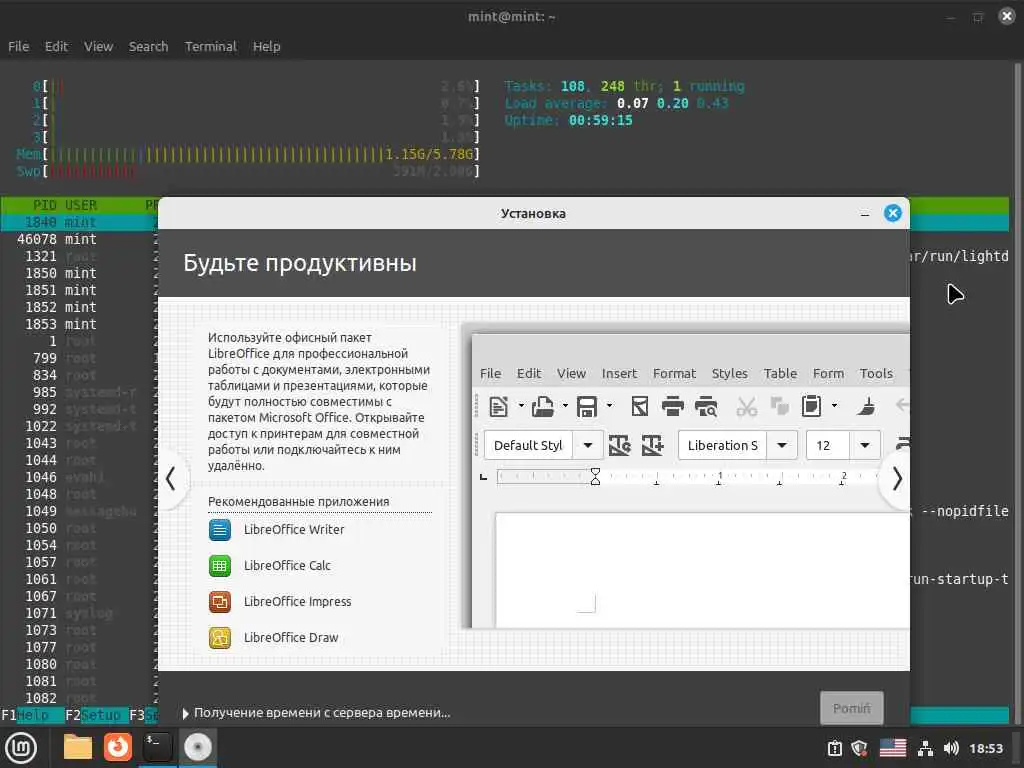Screen dimensions: 1024x768
Task: Expand the installation details disclosure triangle
Action: tap(185, 713)
